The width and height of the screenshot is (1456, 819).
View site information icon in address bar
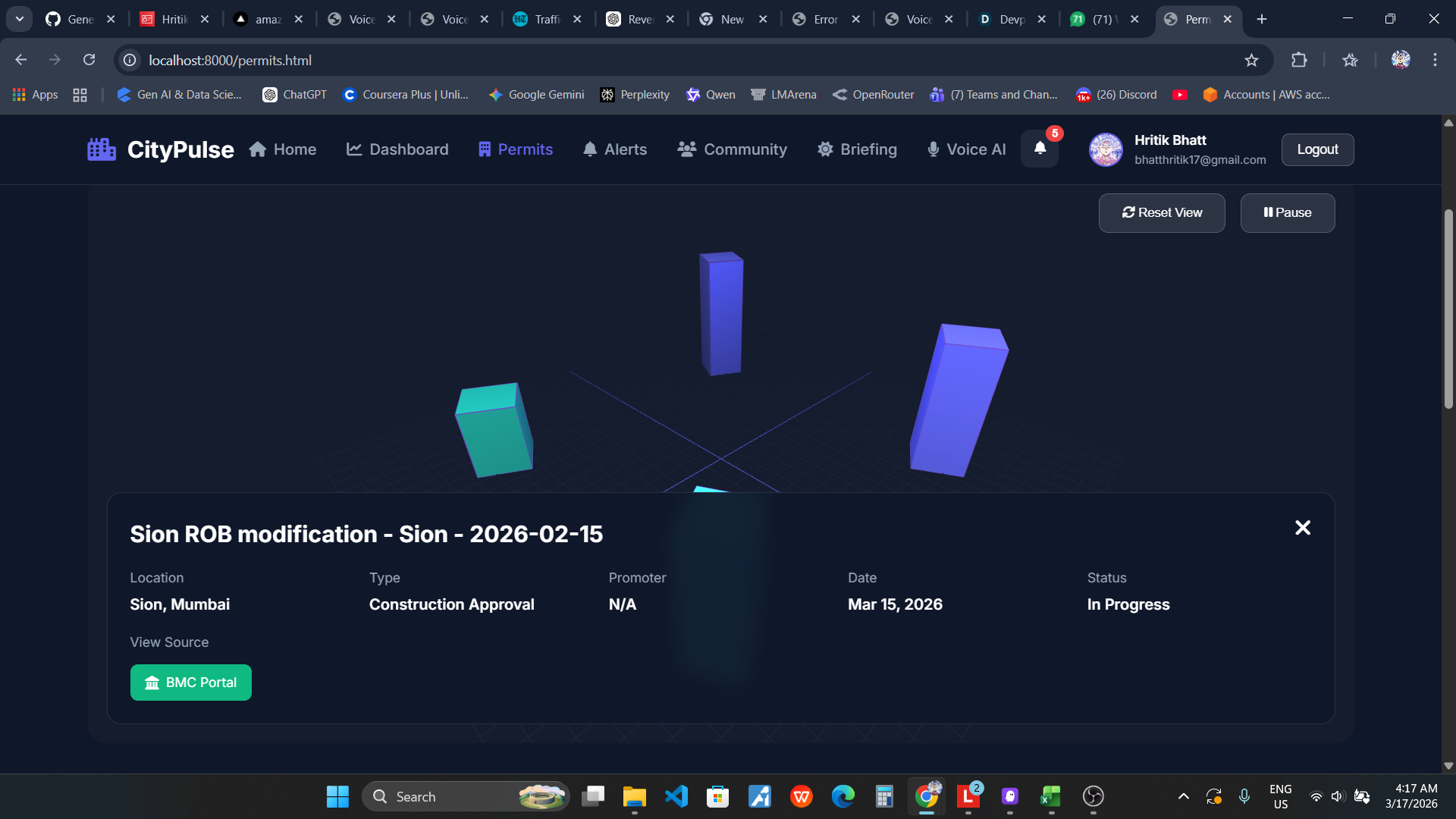click(x=130, y=60)
